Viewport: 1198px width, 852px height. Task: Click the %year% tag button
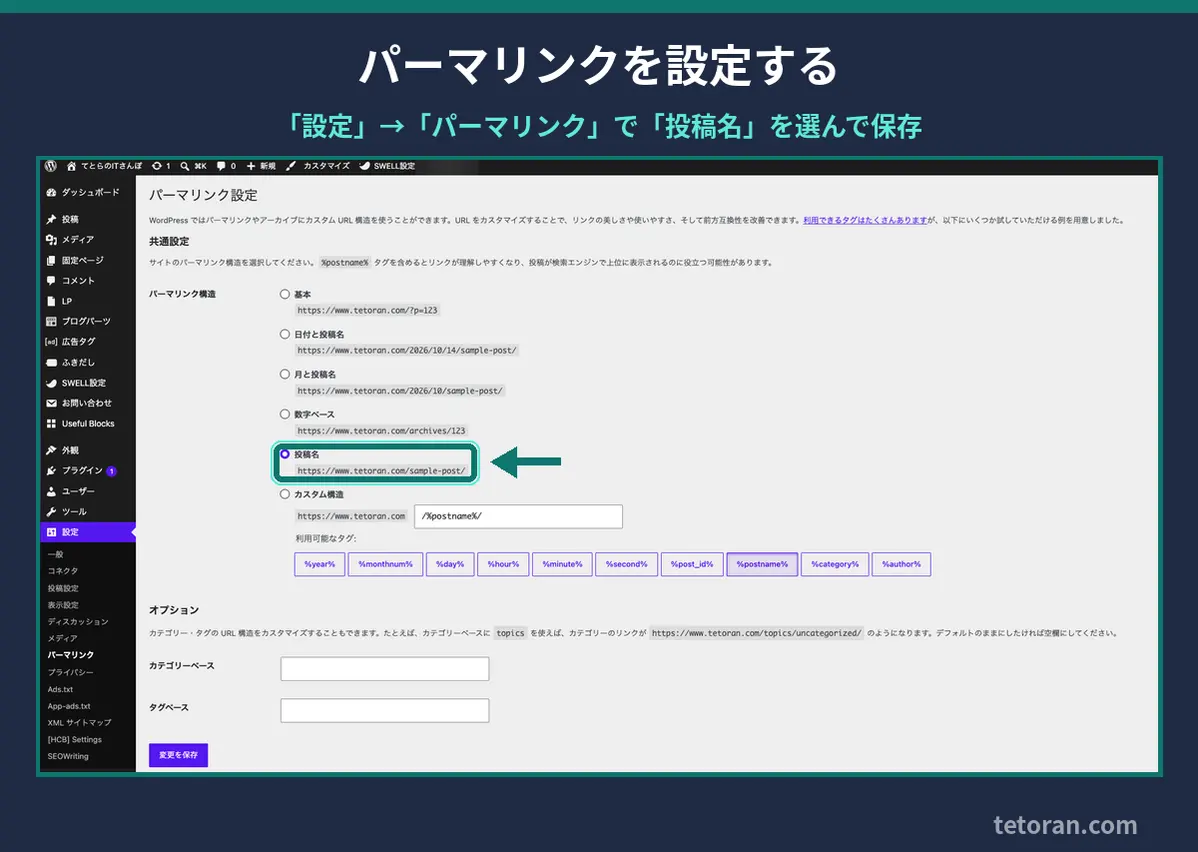(x=319, y=564)
